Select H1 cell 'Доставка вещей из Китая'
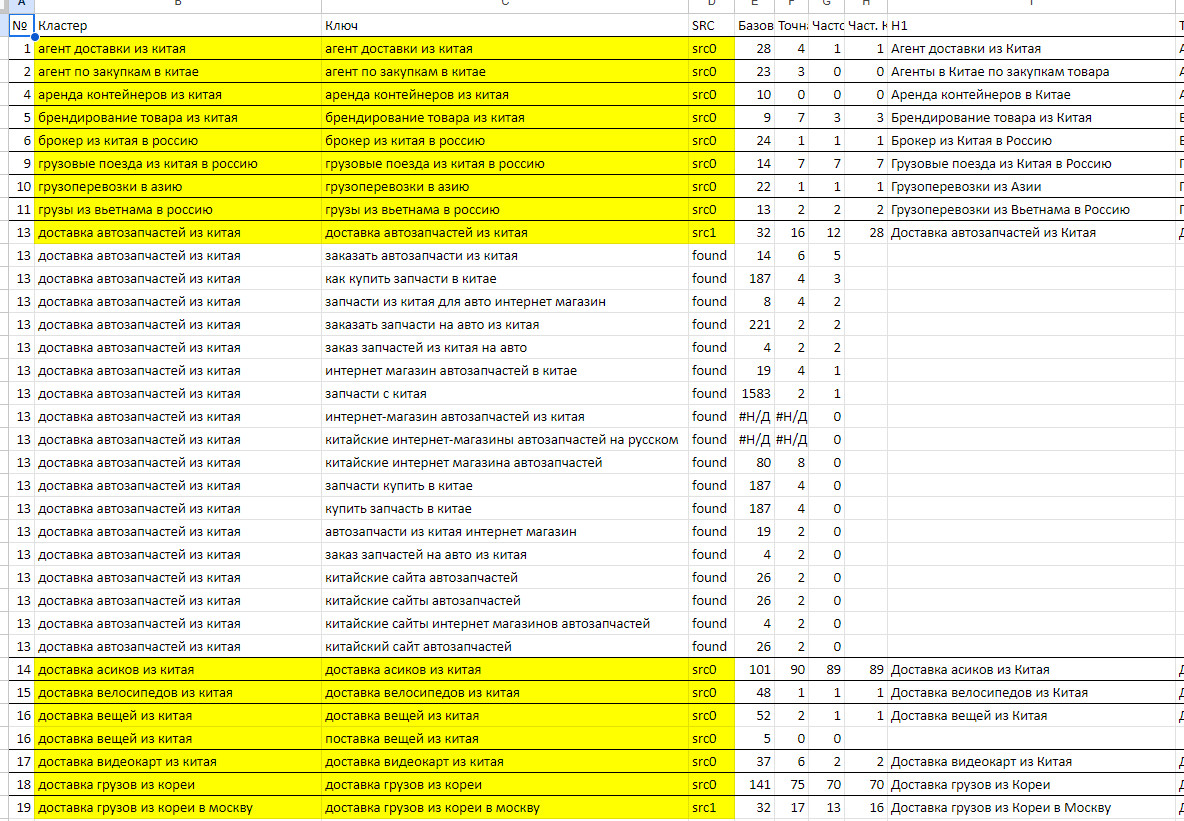Screen dimensions: 1184x821 (1031, 716)
